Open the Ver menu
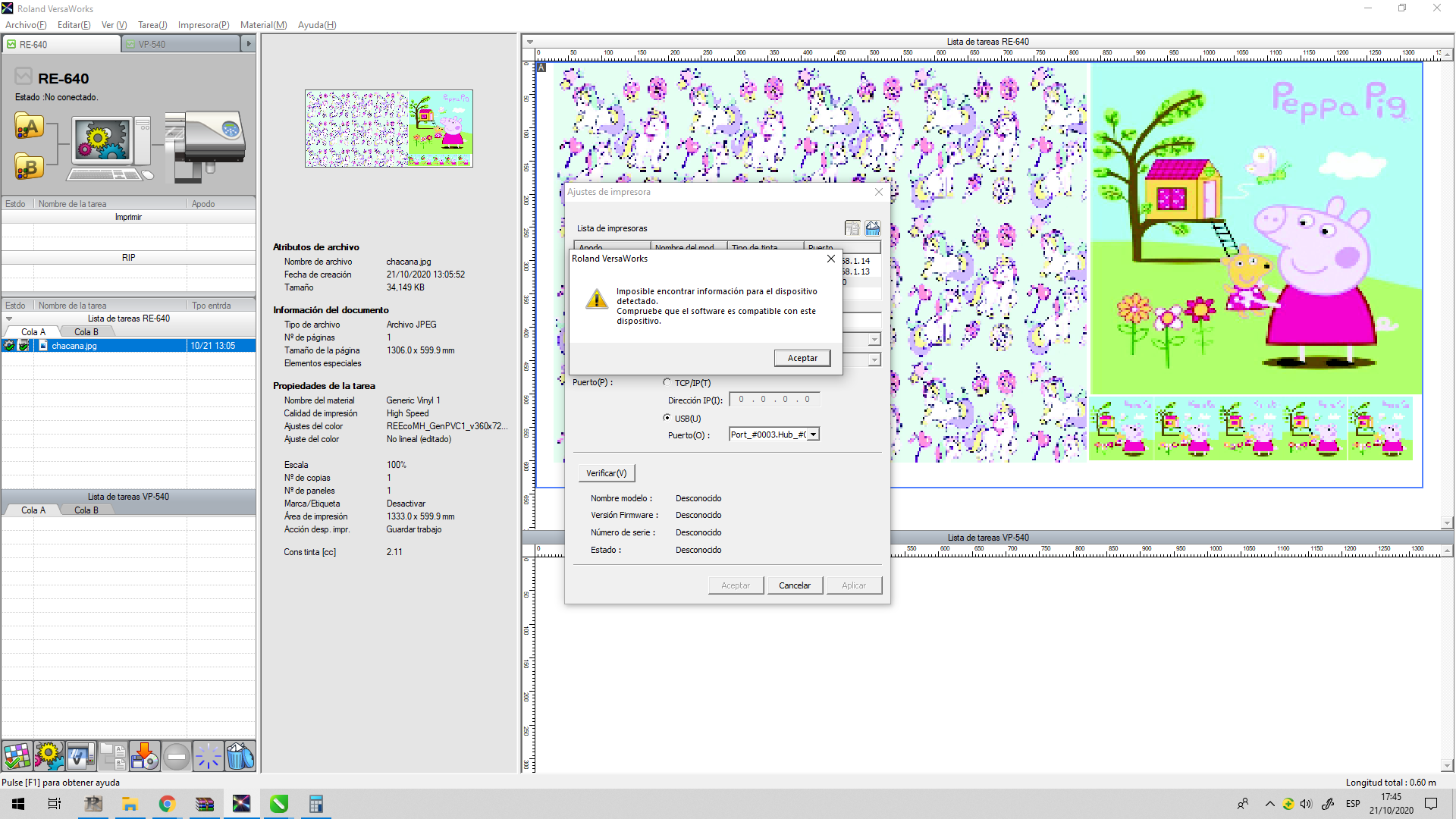This screenshot has height=819, width=1456. [x=115, y=25]
